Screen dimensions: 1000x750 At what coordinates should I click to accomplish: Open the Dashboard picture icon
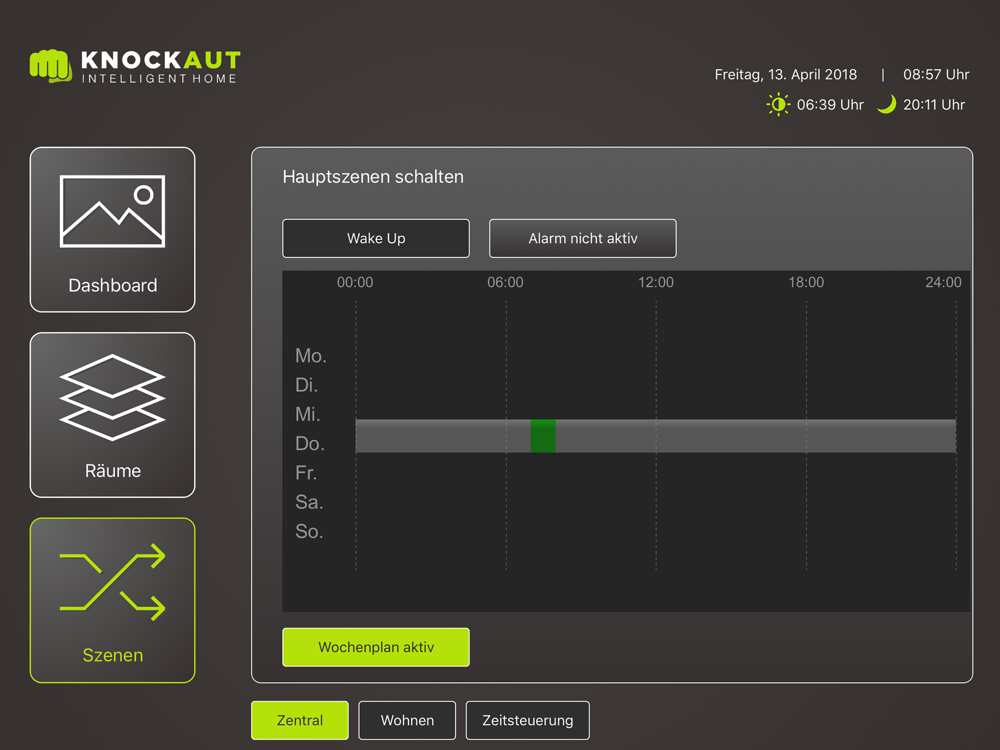112,211
